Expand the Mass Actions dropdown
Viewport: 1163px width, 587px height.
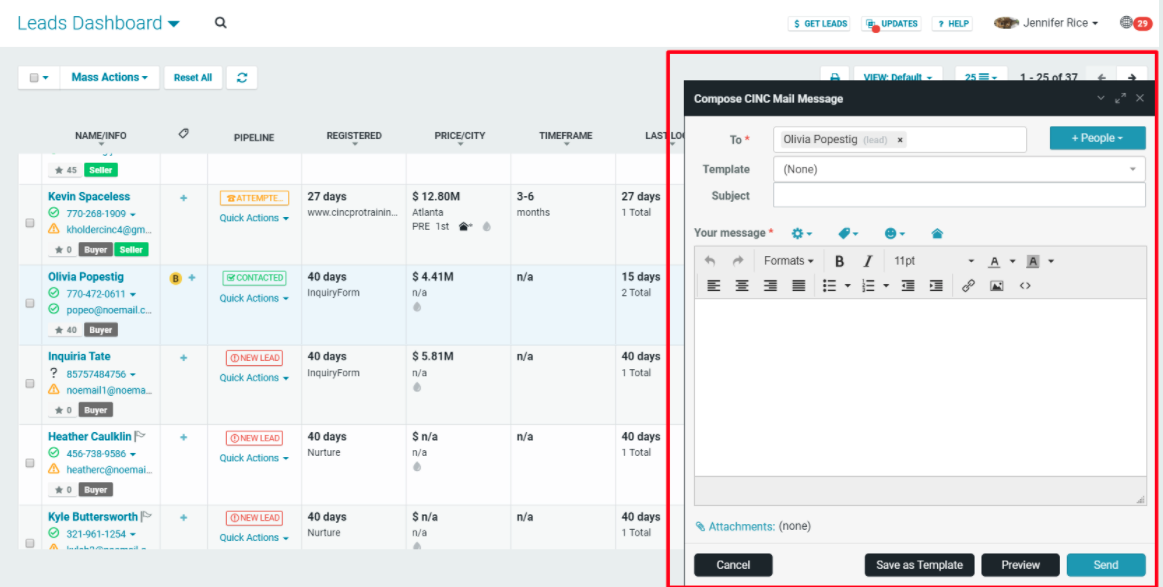pyautogui.click(x=109, y=77)
